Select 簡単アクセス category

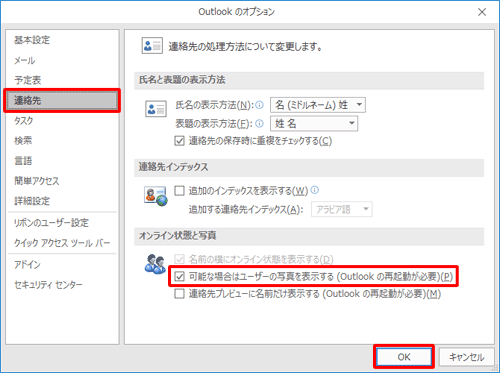coord(62,181)
